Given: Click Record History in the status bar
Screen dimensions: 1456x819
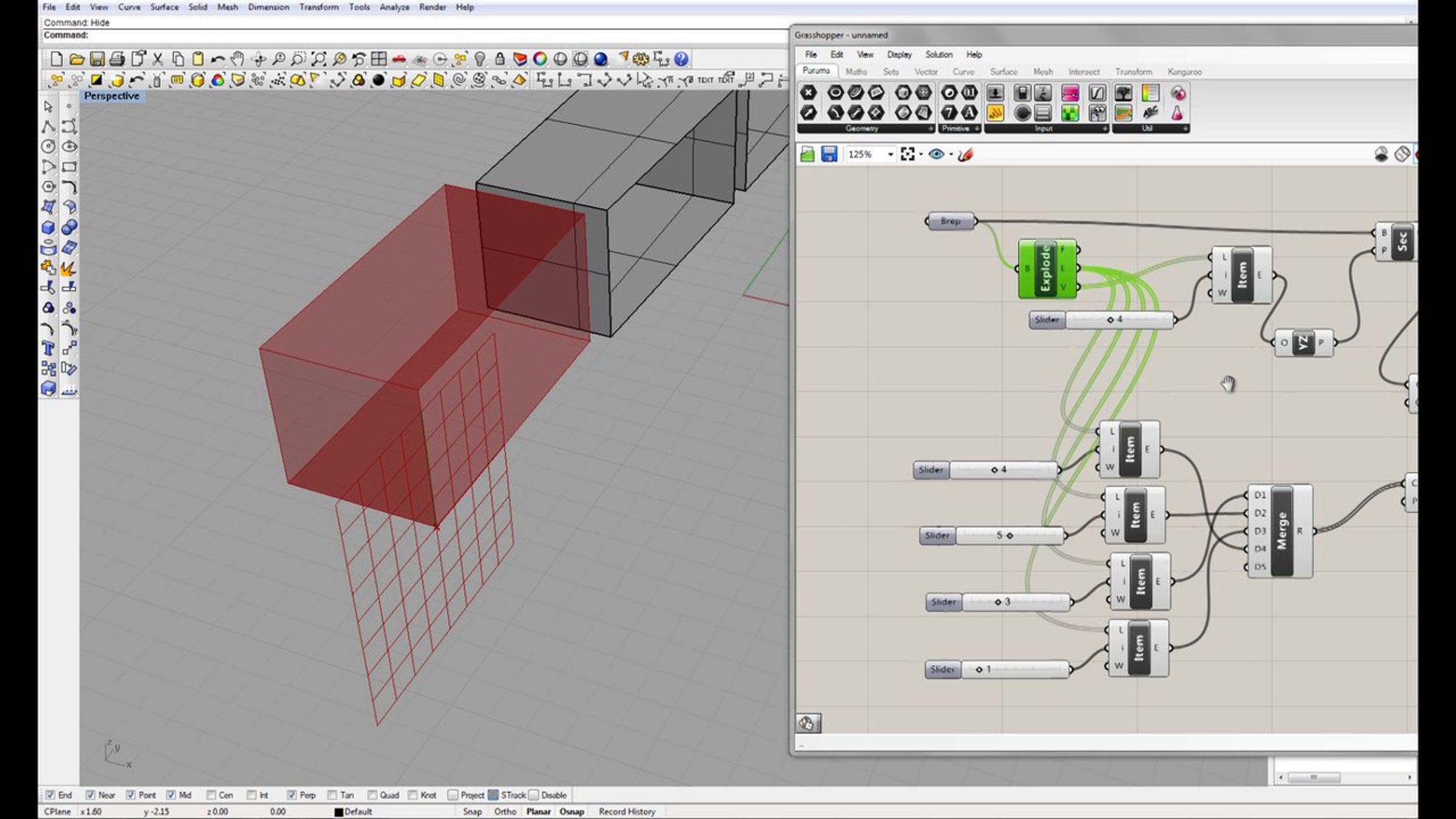Looking at the screenshot, I should [627, 811].
